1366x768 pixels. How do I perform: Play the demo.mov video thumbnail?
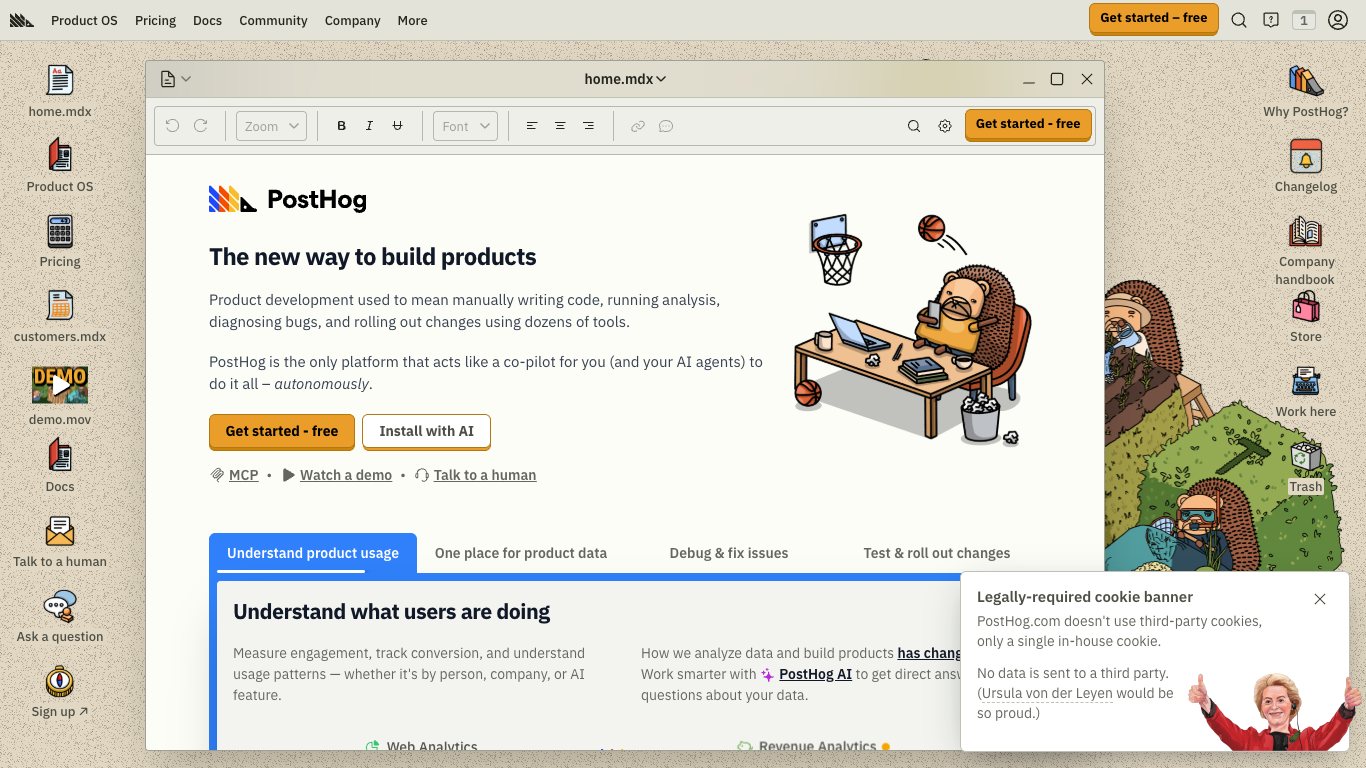(60, 385)
